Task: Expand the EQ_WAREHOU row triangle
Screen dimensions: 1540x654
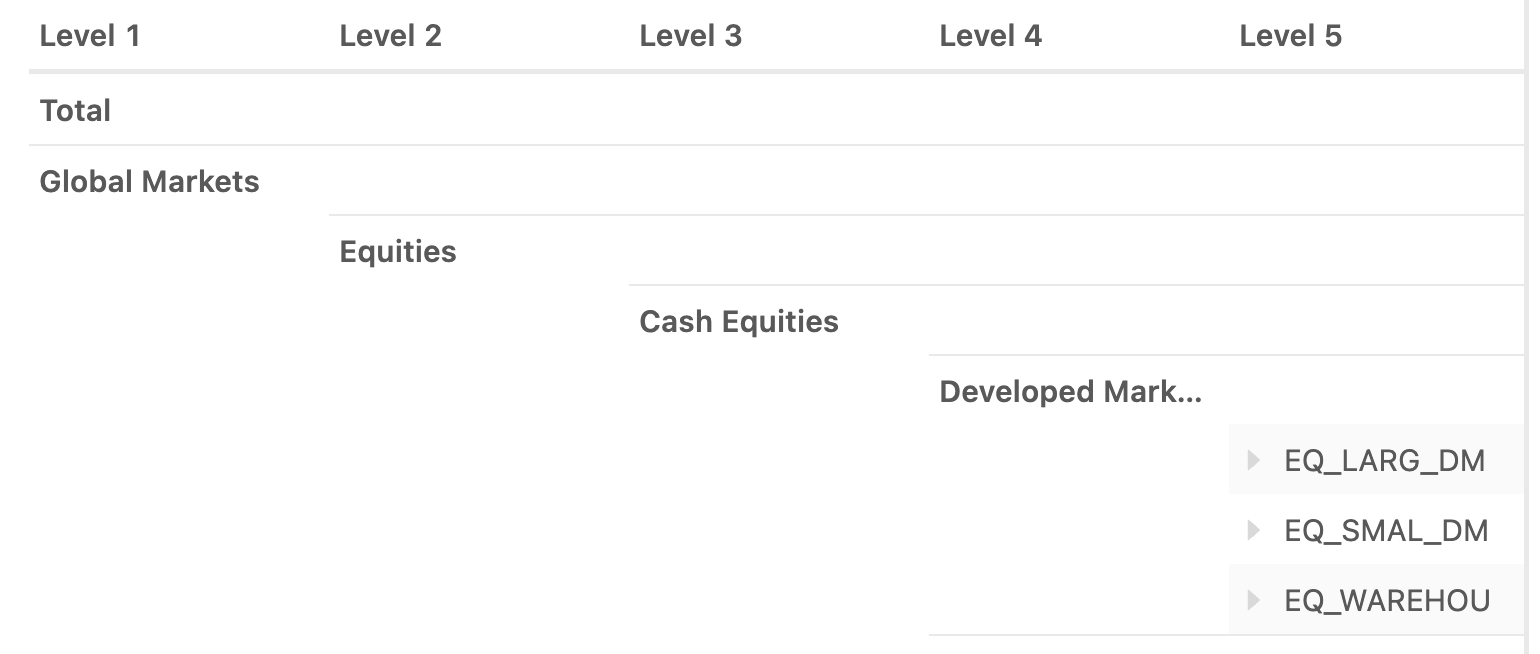Action: click(x=1254, y=600)
